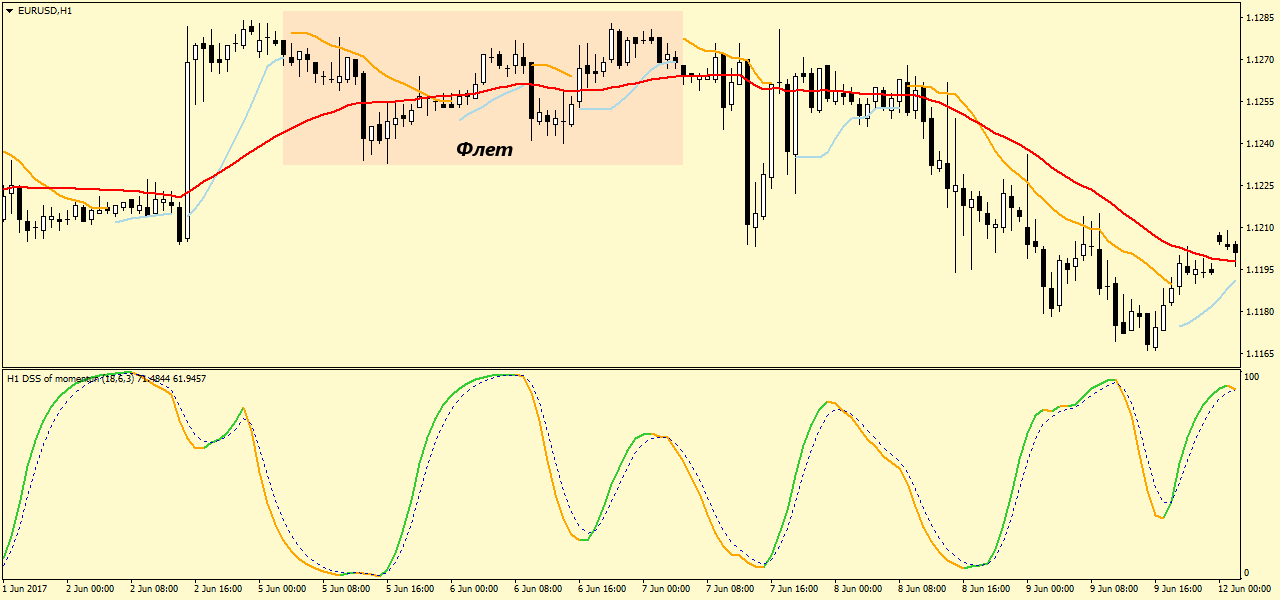
Task: Click the 8 Jun 16:00 time label
Action: [x=985, y=589]
